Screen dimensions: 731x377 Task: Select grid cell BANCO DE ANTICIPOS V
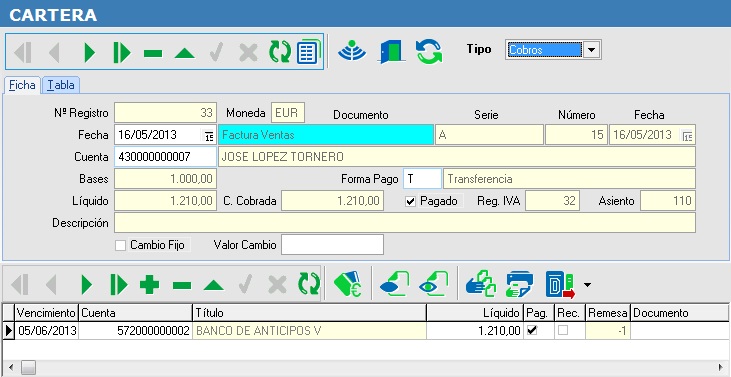[x=309, y=331]
